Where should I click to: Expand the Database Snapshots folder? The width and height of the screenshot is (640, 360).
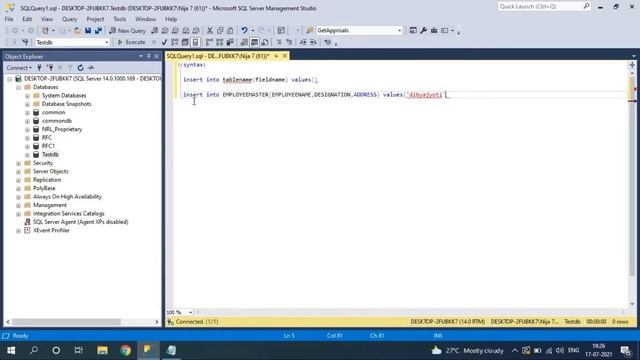(x=27, y=104)
